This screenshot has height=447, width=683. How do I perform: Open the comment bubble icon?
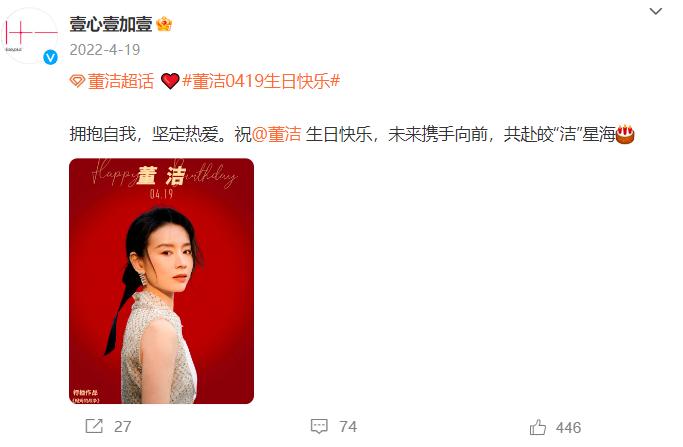pyautogui.click(x=319, y=426)
